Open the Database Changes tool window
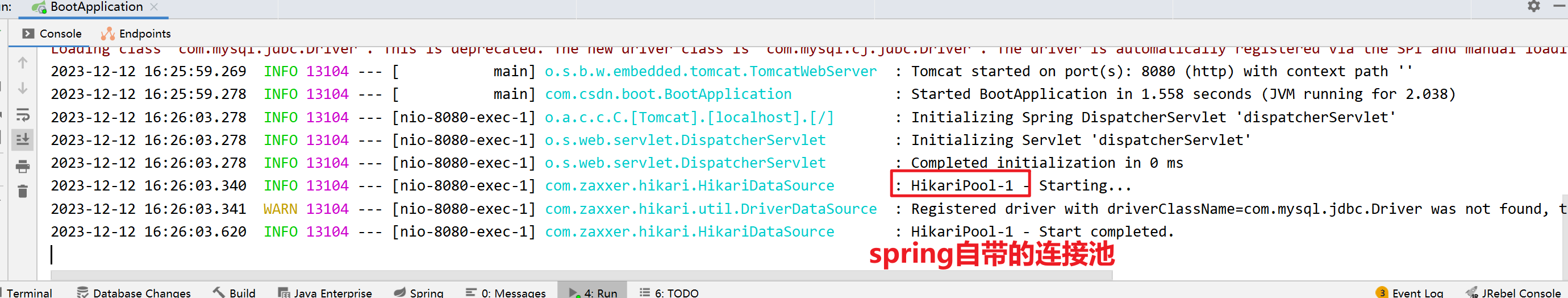The width and height of the screenshot is (1568, 298). [x=134, y=292]
